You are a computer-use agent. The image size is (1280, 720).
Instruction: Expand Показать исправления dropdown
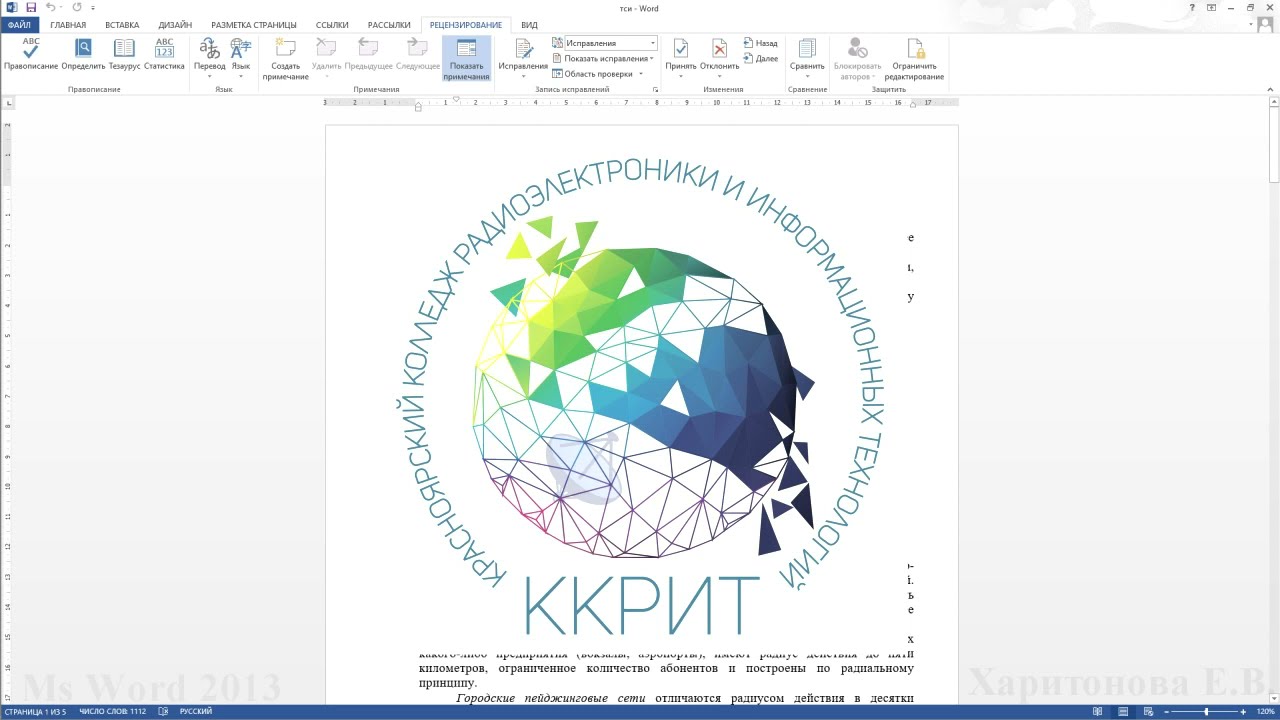[x=603, y=58]
